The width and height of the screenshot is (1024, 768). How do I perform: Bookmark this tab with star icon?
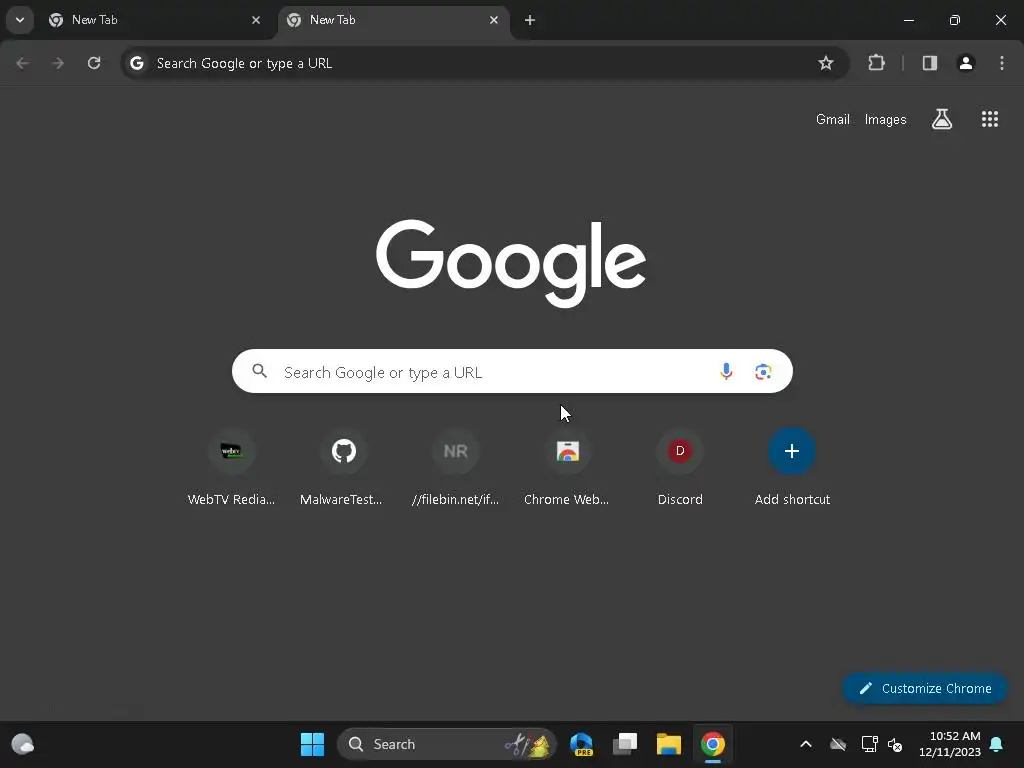pyautogui.click(x=825, y=63)
